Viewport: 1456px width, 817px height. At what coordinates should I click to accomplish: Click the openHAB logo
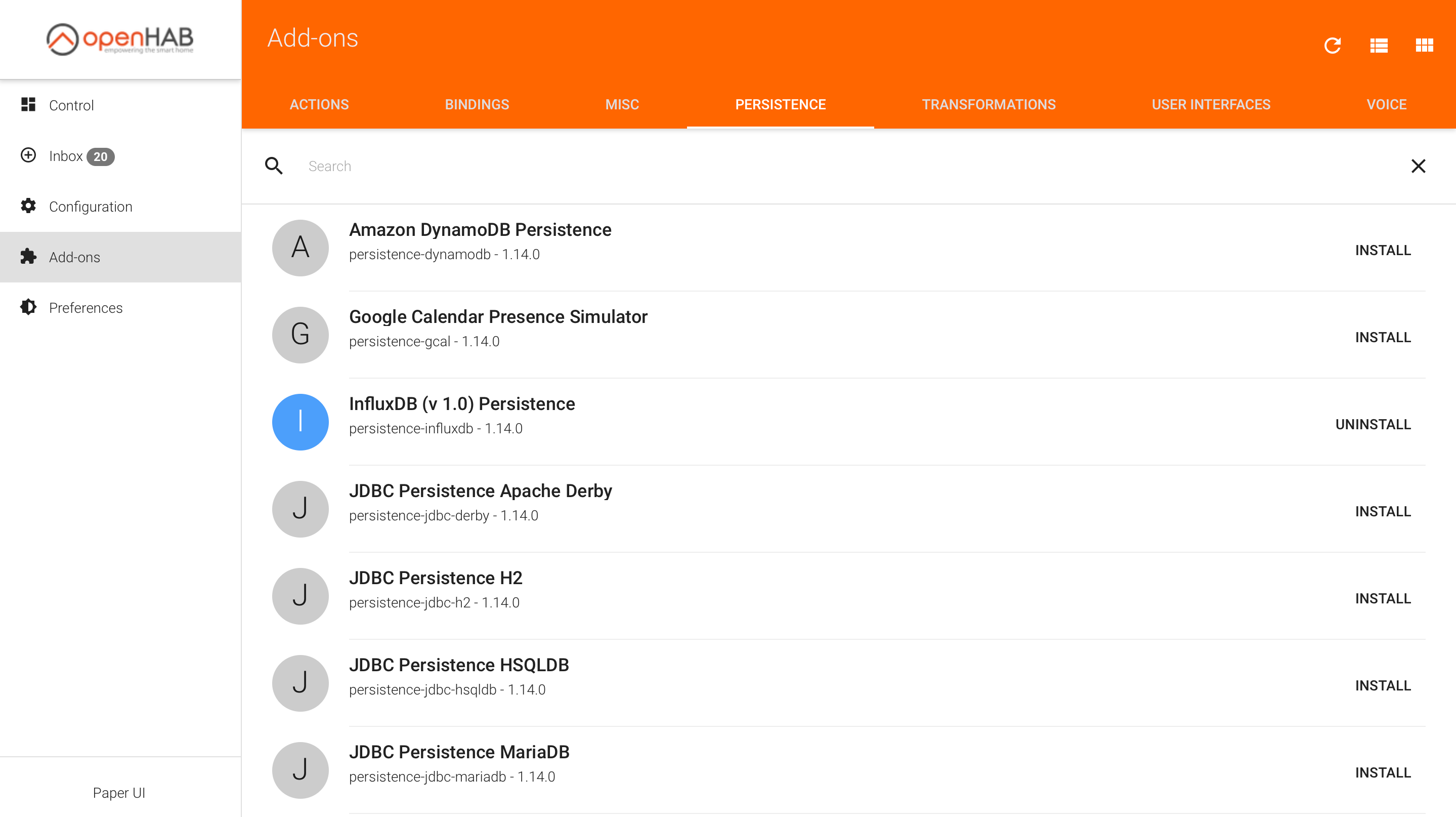pyautogui.click(x=120, y=39)
